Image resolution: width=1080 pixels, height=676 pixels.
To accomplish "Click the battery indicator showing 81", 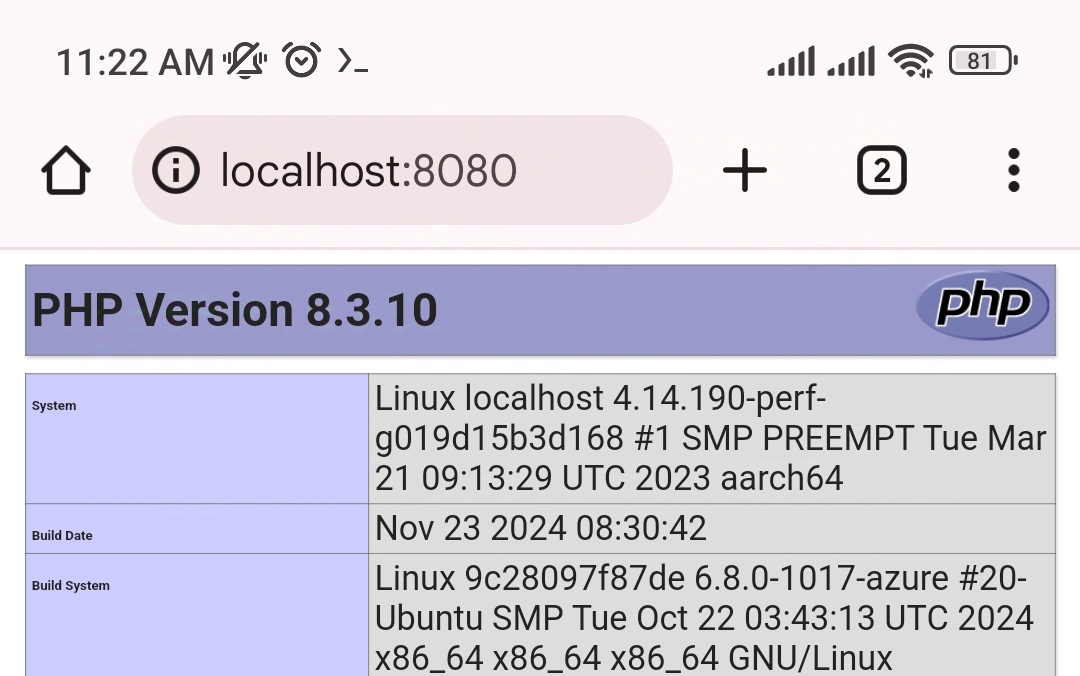I will click(x=981, y=60).
